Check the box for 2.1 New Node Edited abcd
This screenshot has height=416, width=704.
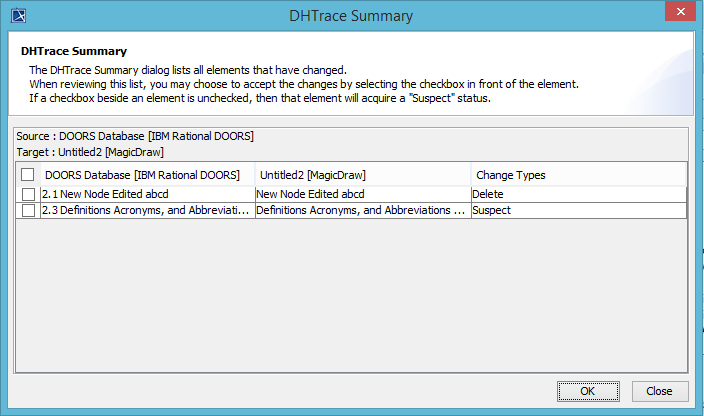[28, 194]
